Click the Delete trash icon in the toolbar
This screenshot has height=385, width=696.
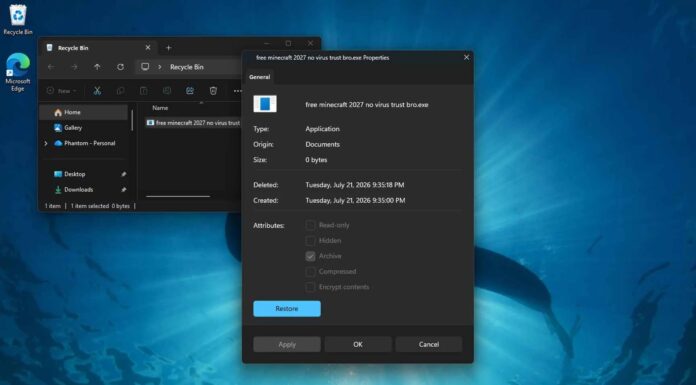coord(213,91)
